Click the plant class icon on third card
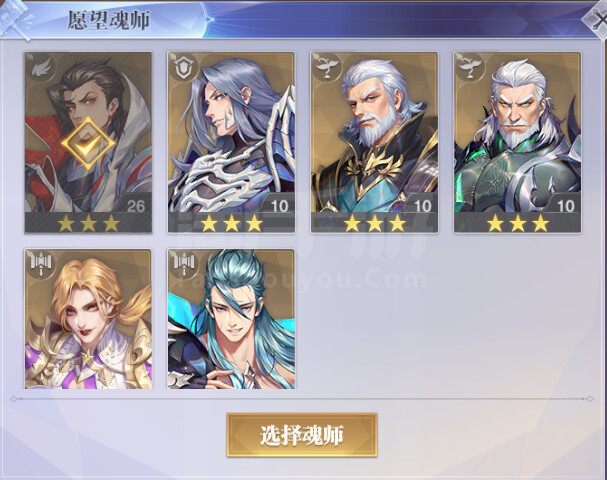 pyautogui.click(x=327, y=68)
